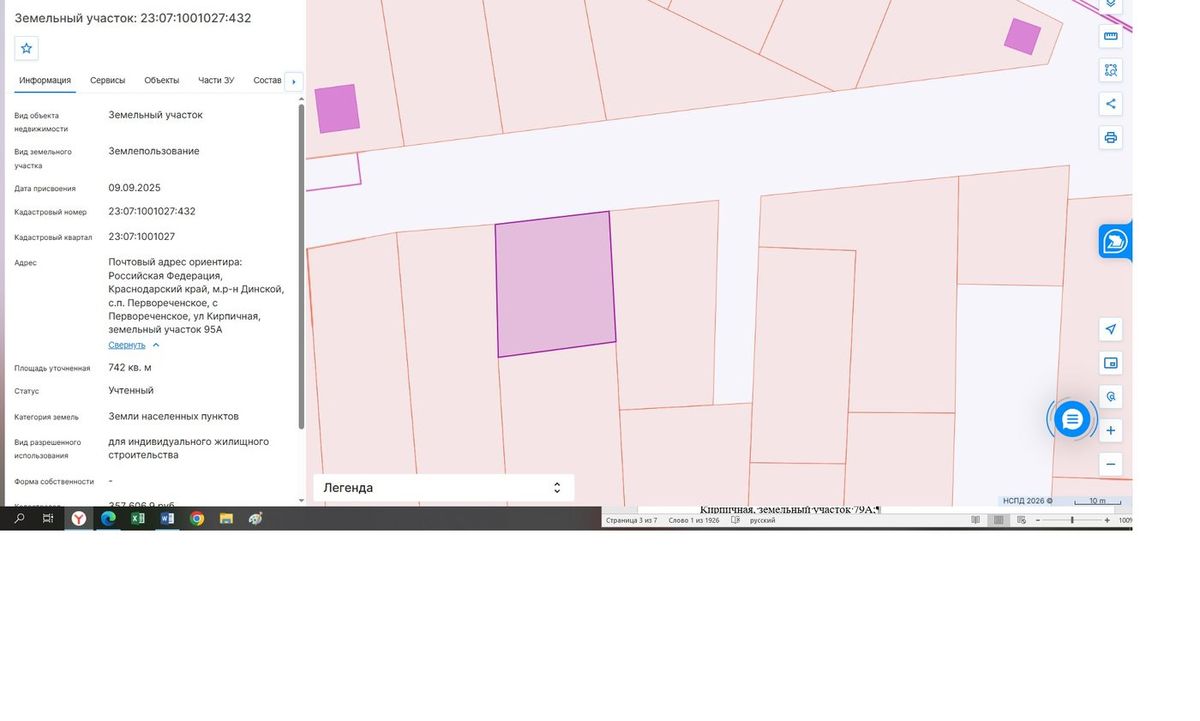Click cadastral quarter value 23:07:1001027

142,237
